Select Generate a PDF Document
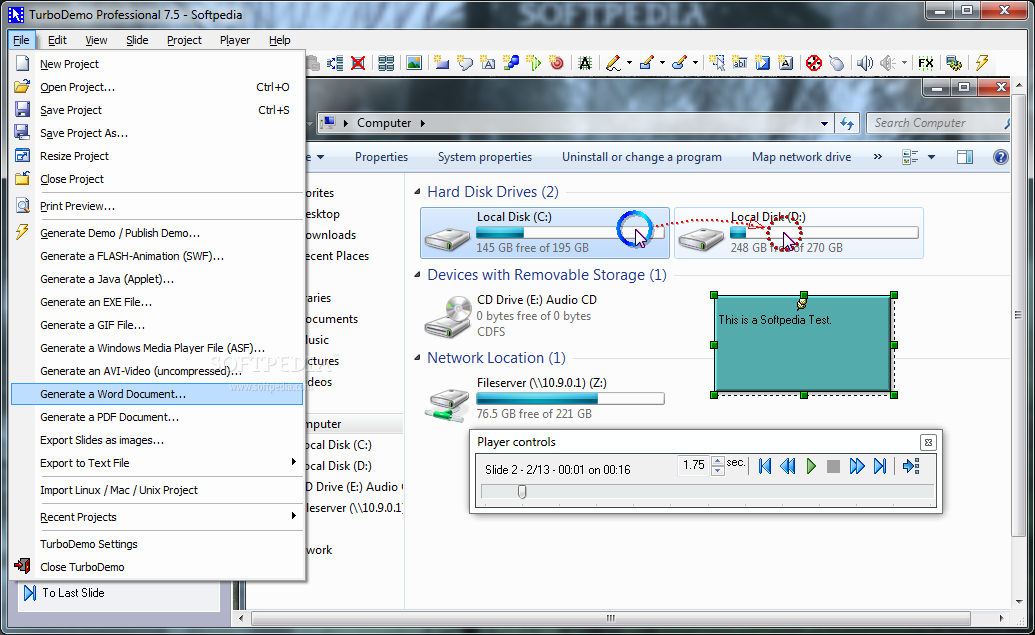The image size is (1035, 635). [157, 417]
